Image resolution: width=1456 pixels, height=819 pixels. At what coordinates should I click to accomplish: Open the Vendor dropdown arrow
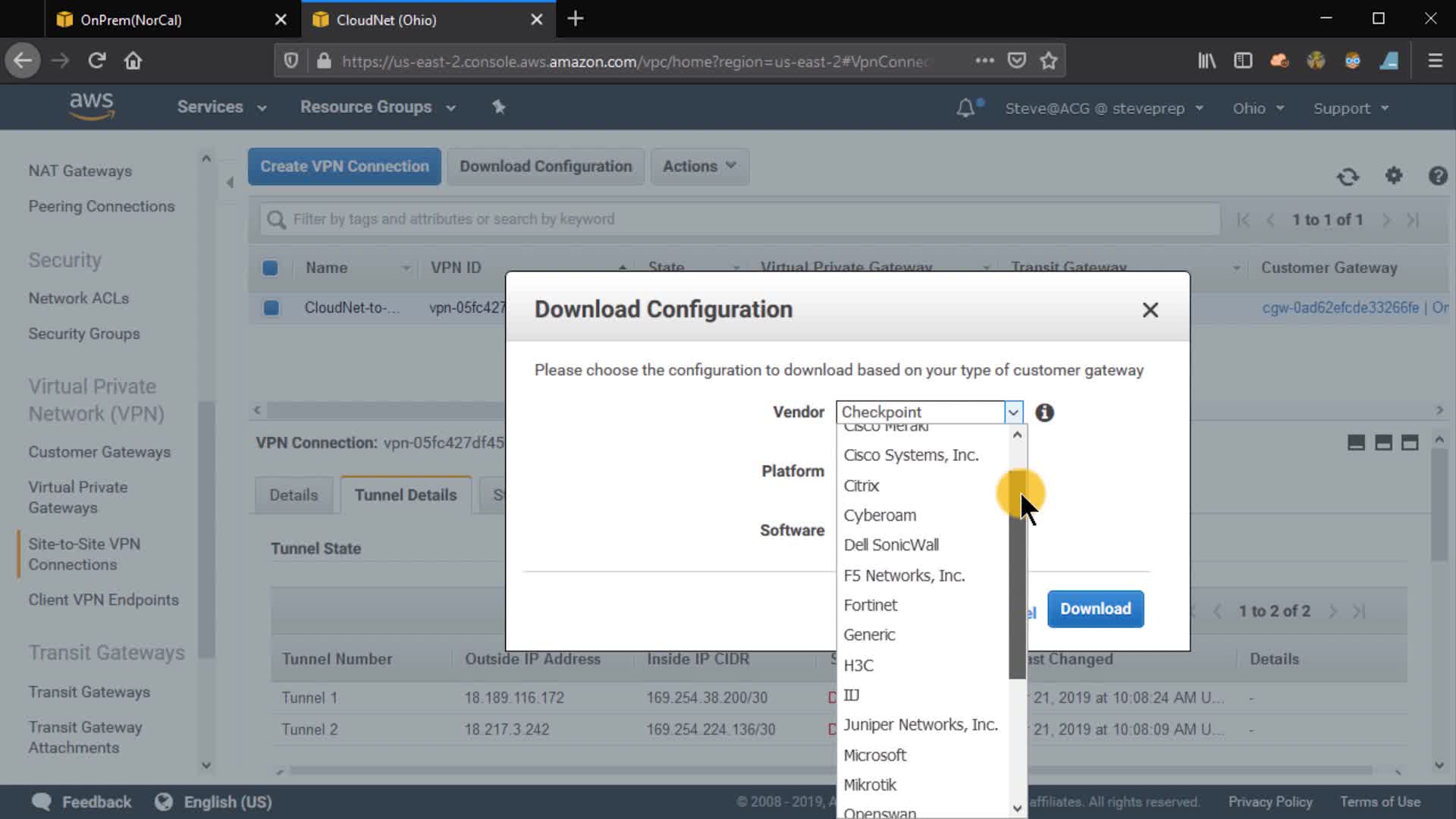[1013, 413]
